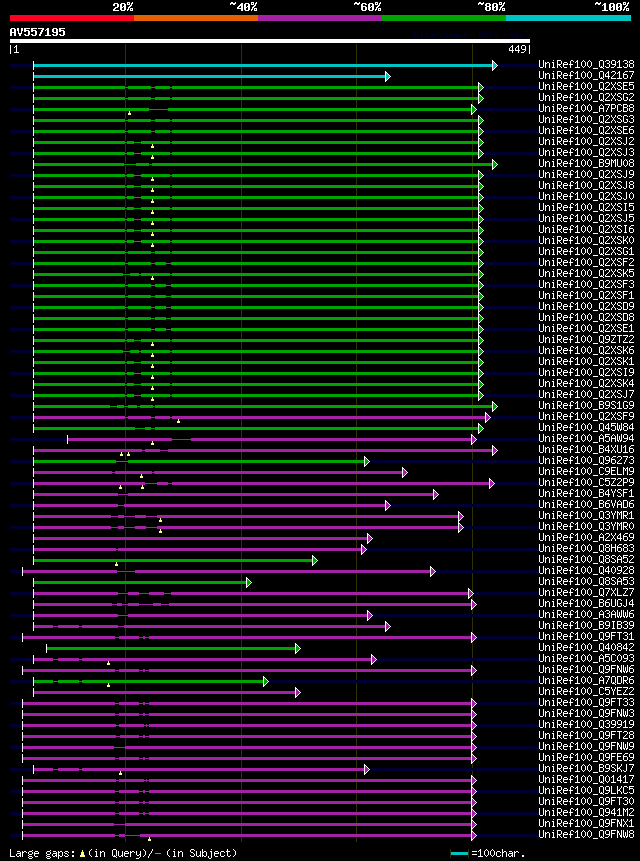Click arrowhead ending Q3YMR1 alignment bar
Screen dimensions: 640x861
(x=461, y=516)
